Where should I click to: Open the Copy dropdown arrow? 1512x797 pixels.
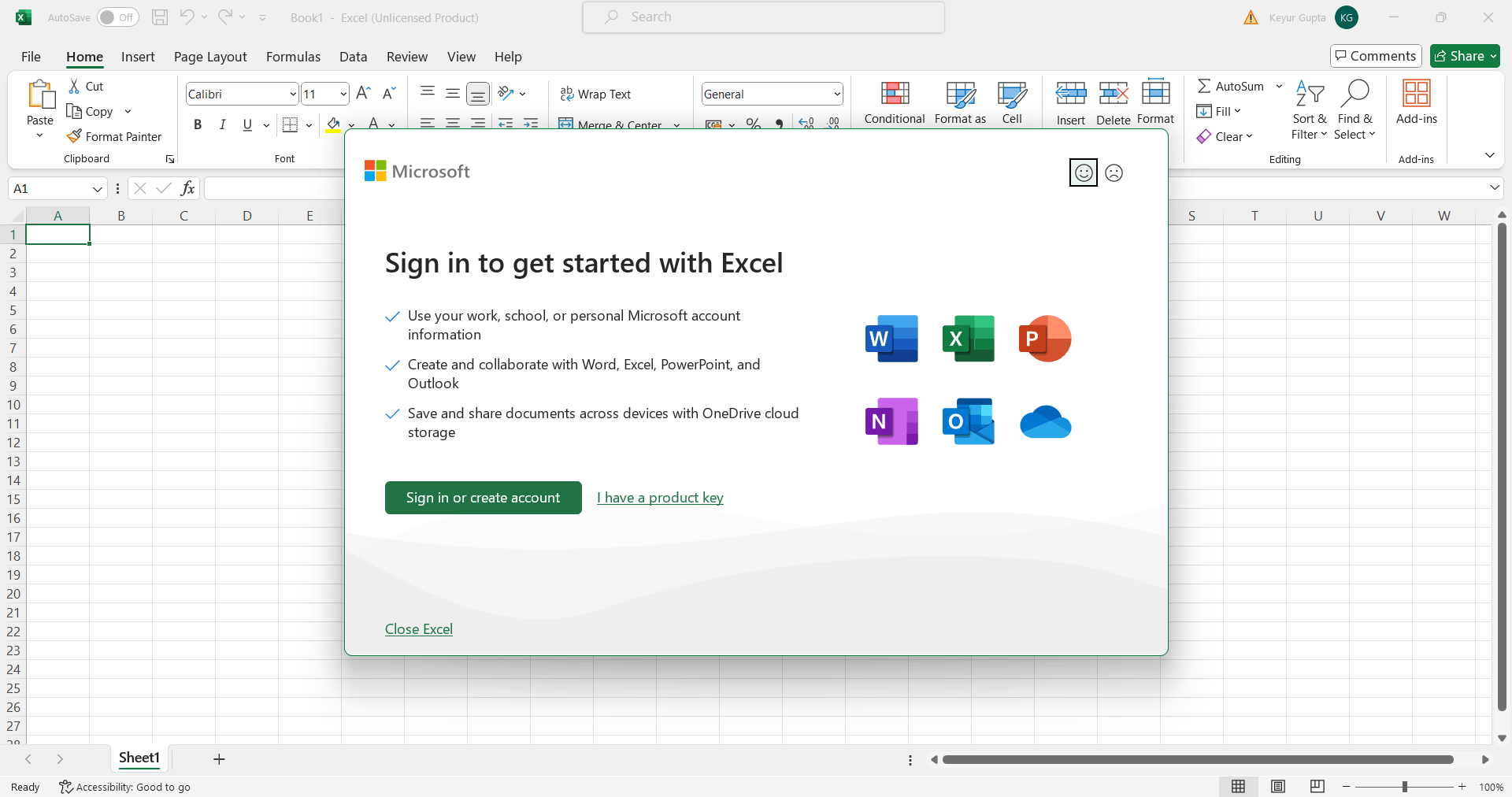(128, 111)
